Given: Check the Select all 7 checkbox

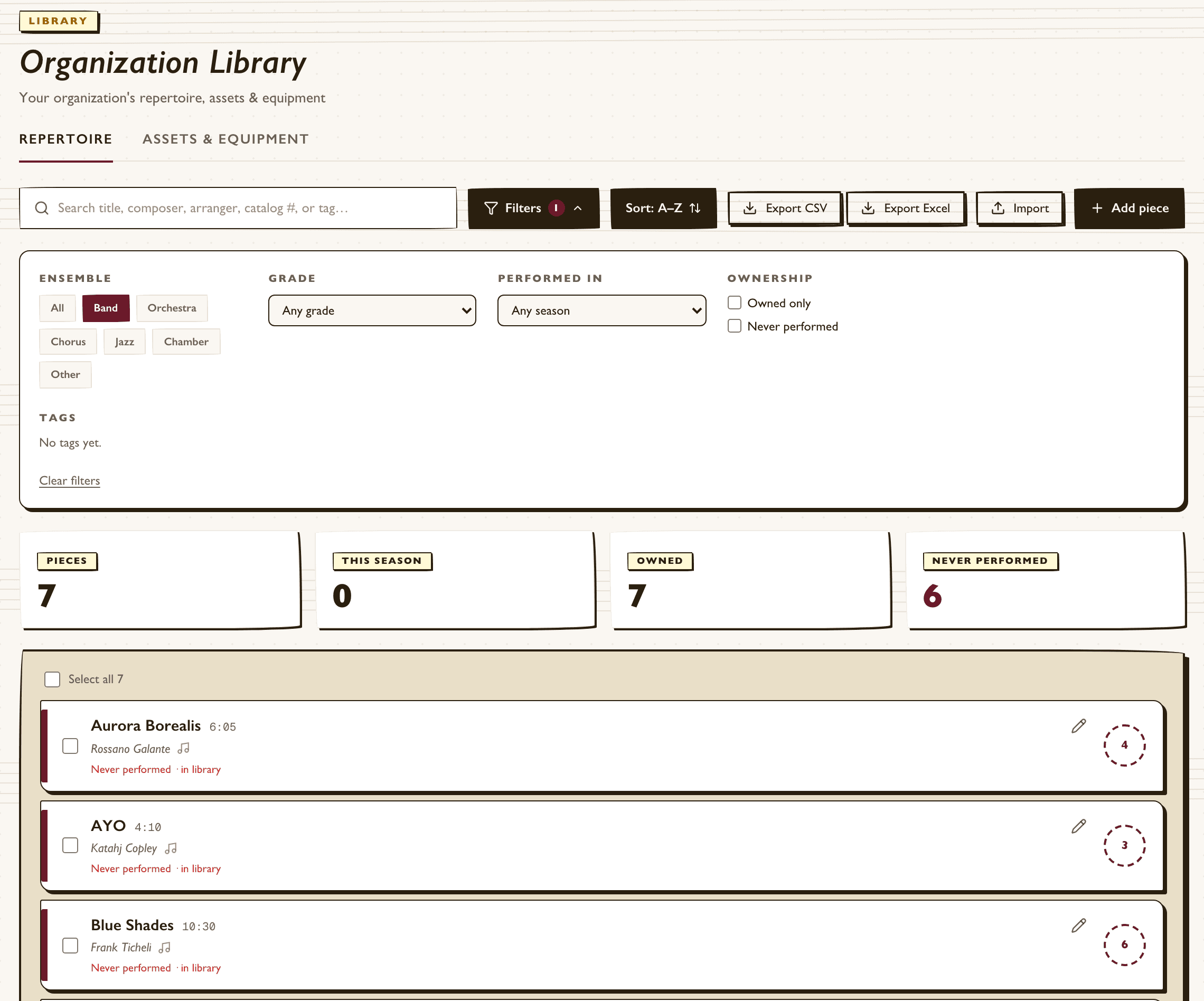Looking at the screenshot, I should click(52, 679).
